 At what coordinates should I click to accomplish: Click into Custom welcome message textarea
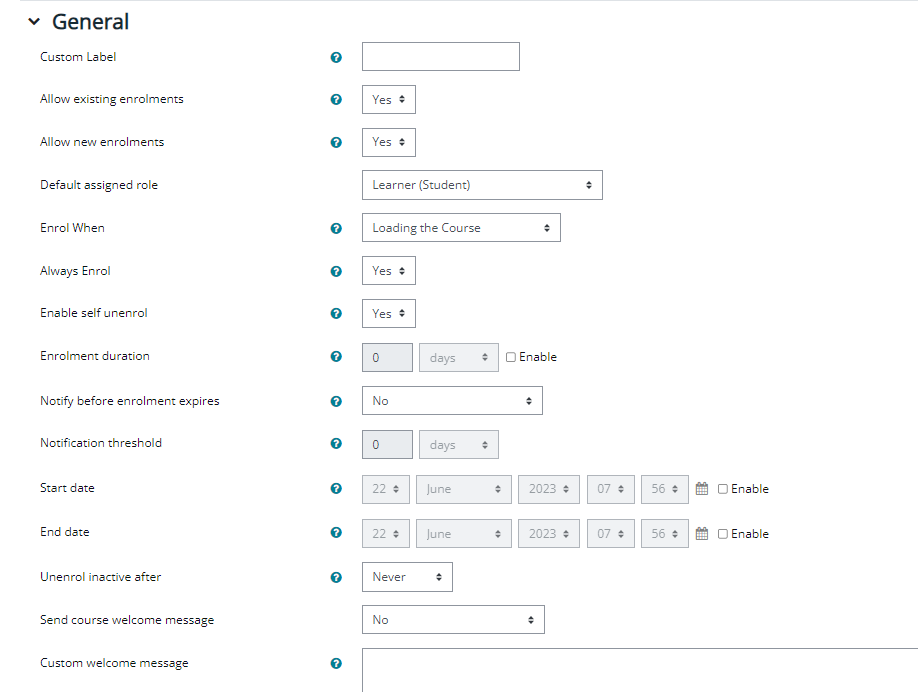640,670
